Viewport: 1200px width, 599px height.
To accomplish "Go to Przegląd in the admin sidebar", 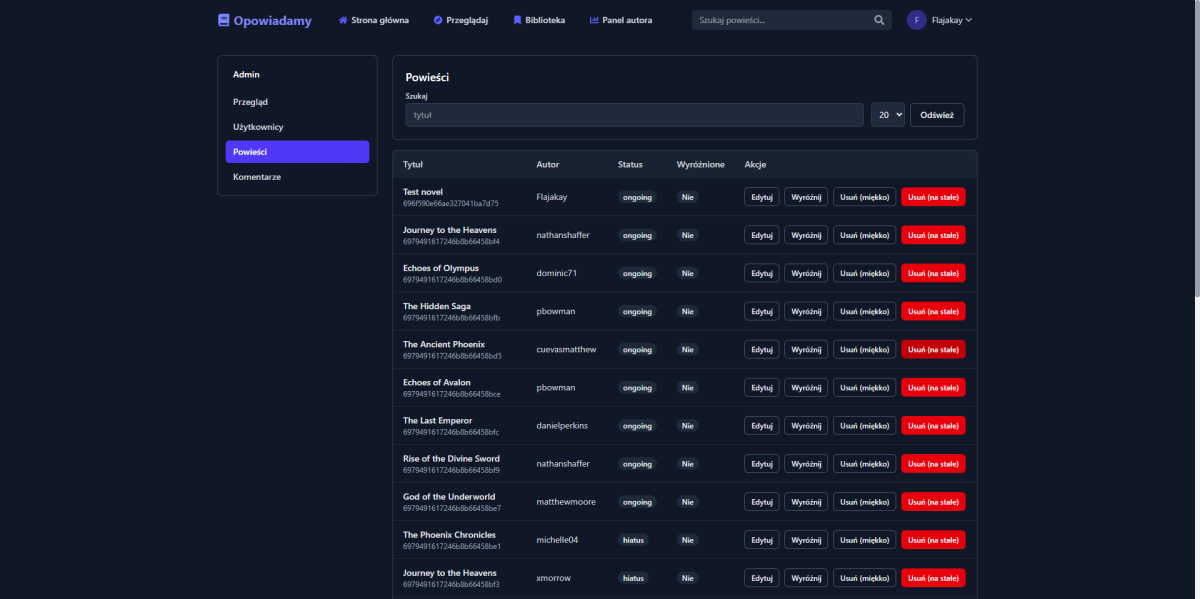I will click(250, 102).
